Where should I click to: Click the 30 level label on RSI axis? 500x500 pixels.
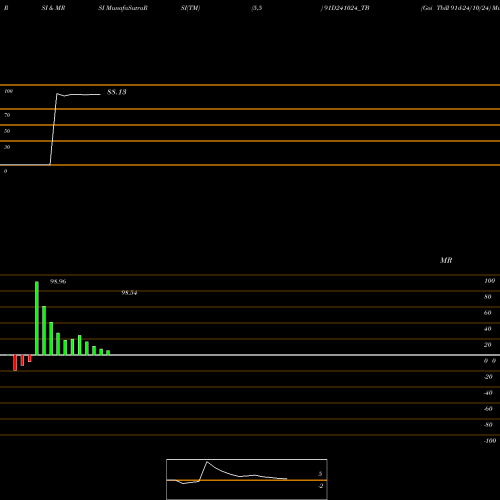7,147
